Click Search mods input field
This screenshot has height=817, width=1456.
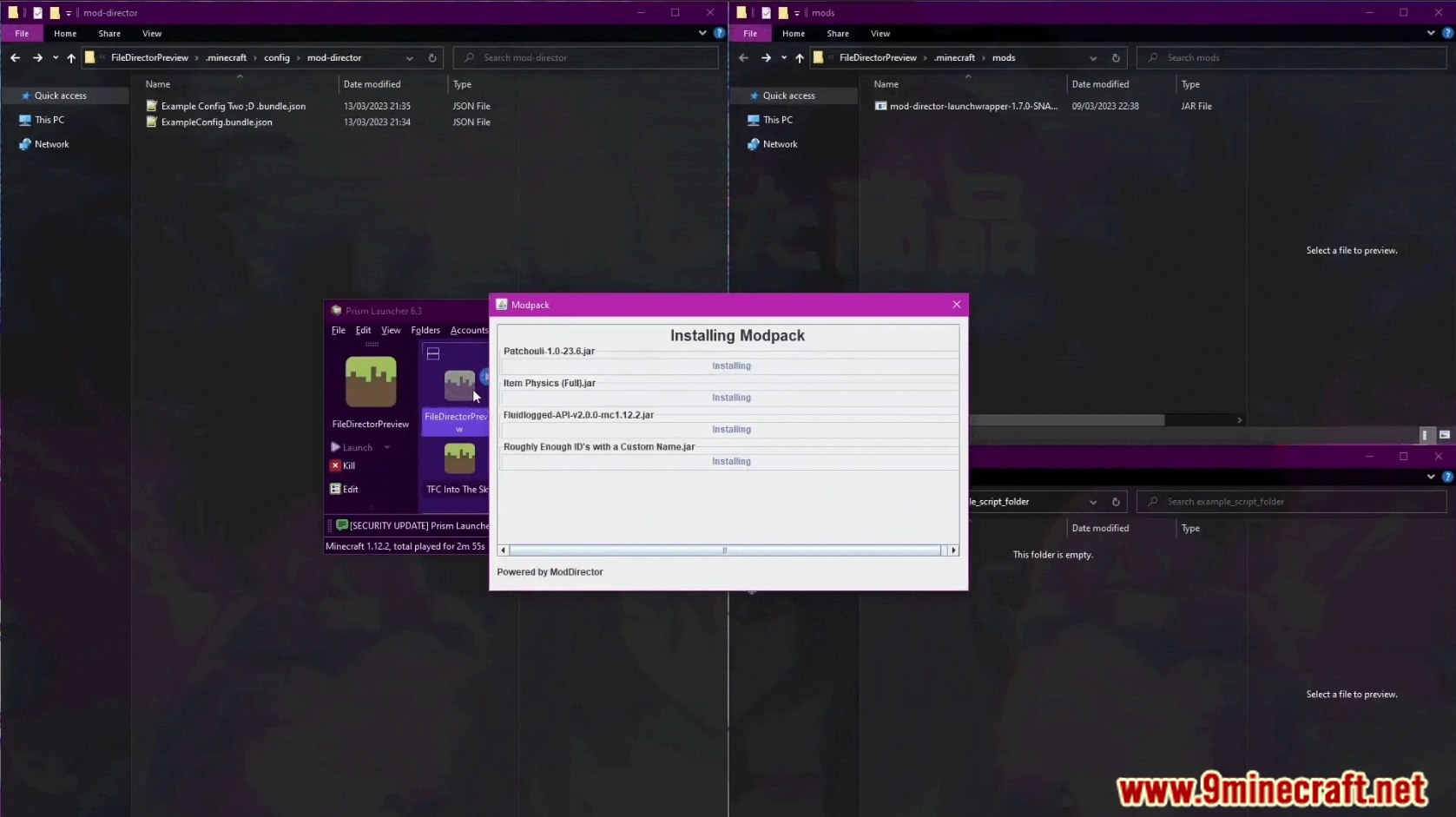click(1292, 58)
